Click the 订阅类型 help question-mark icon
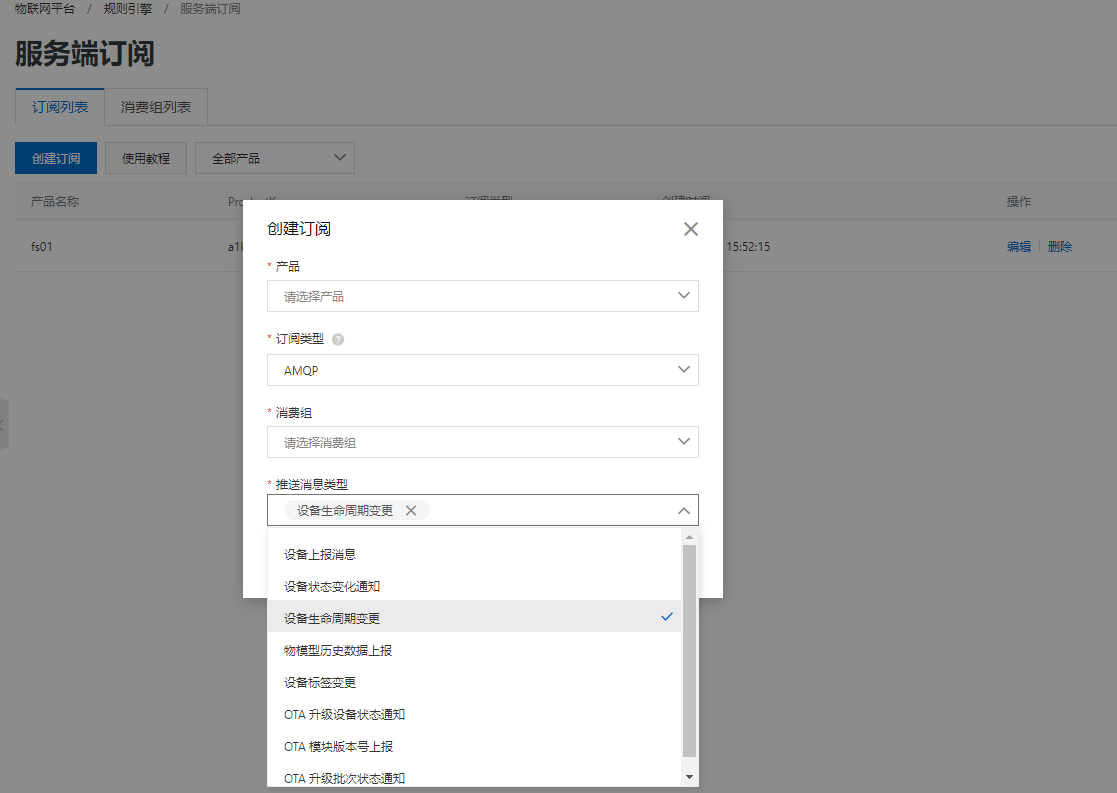1117x793 pixels. click(338, 339)
